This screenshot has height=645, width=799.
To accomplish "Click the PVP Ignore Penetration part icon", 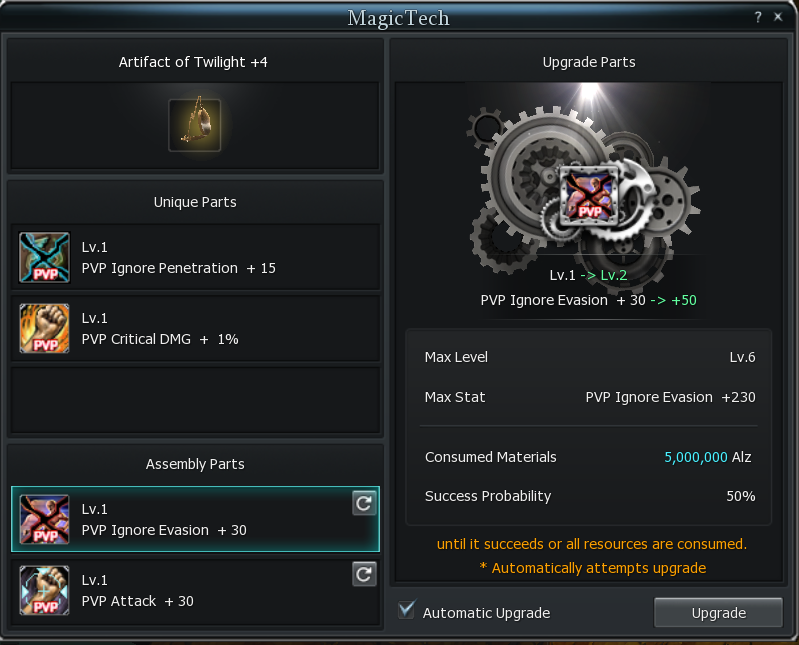I will [45, 258].
